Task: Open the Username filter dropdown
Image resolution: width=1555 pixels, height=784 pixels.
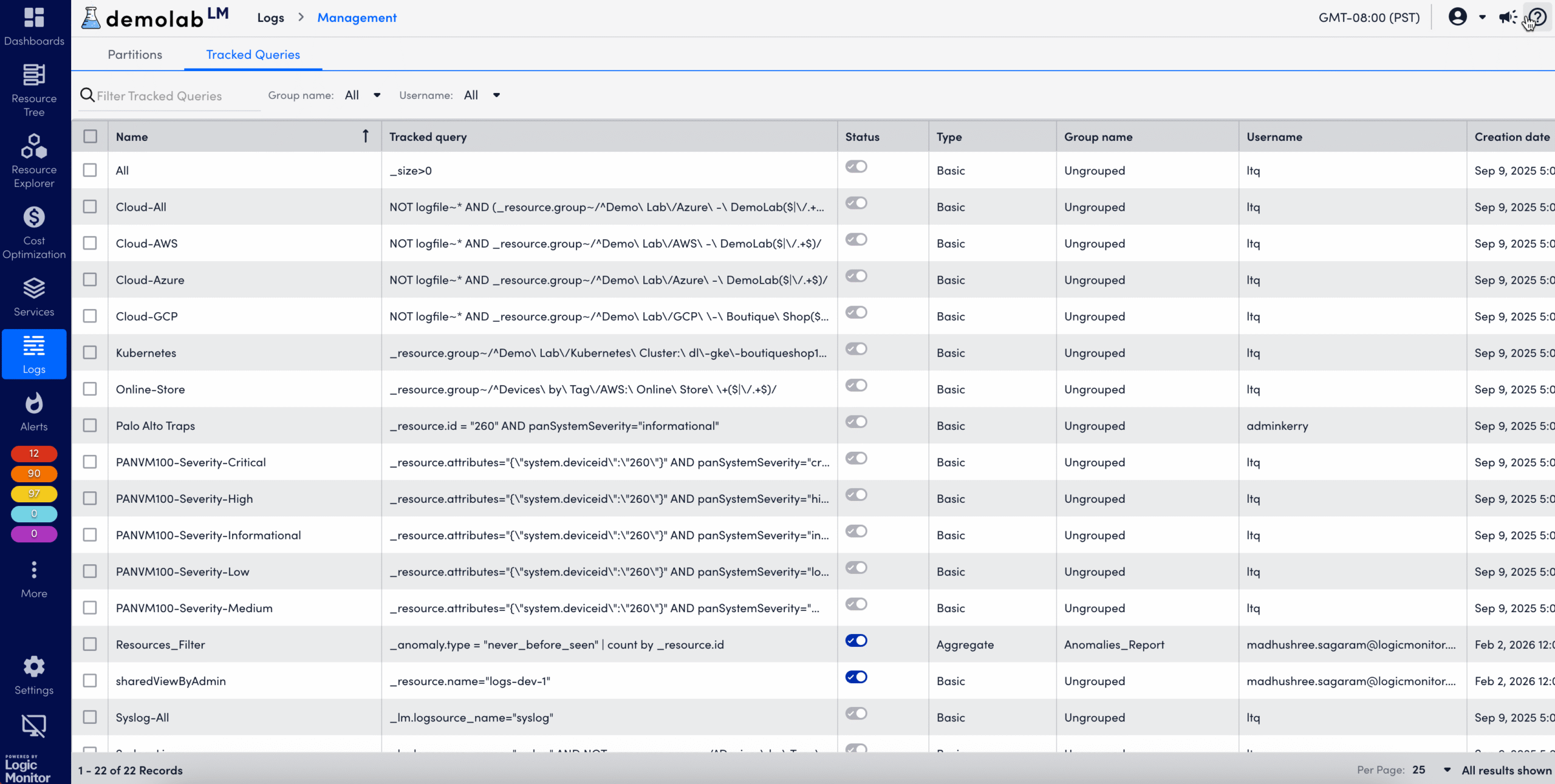Action: (481, 95)
